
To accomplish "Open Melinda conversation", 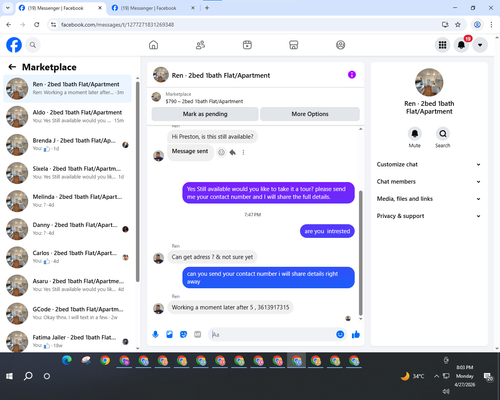I will pos(67,201).
